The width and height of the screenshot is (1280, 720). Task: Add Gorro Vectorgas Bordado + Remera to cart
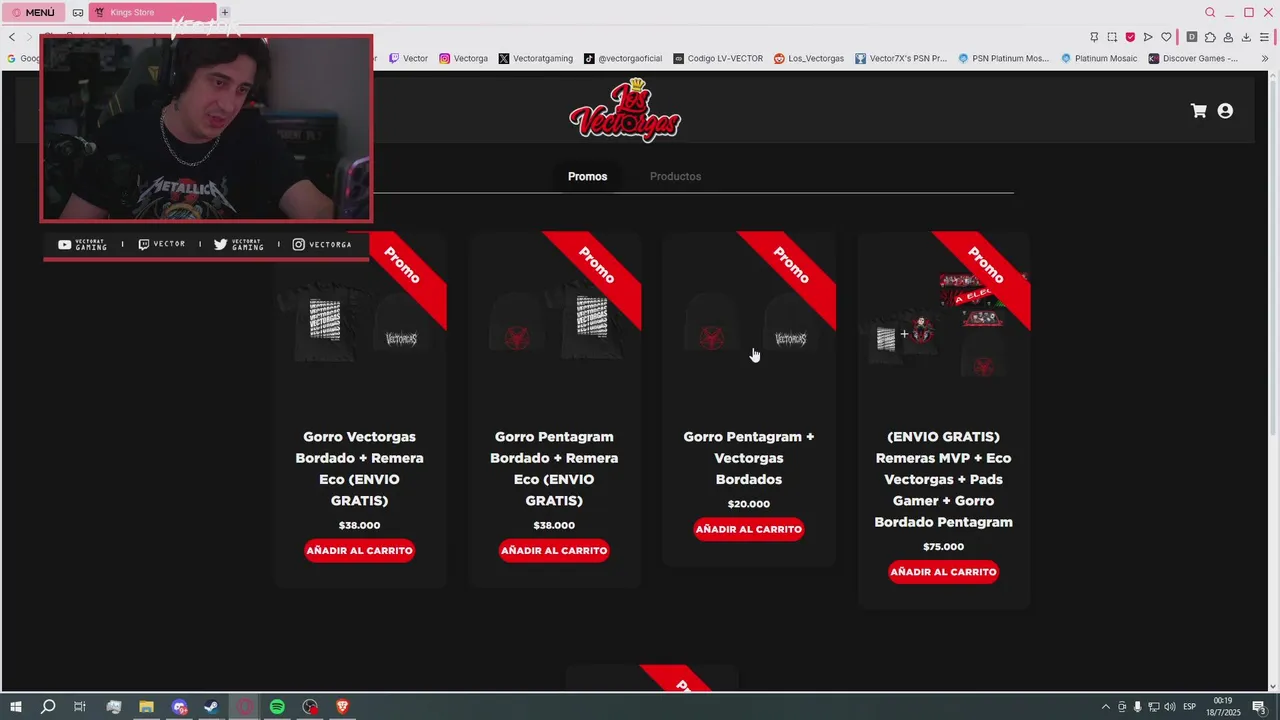(359, 550)
